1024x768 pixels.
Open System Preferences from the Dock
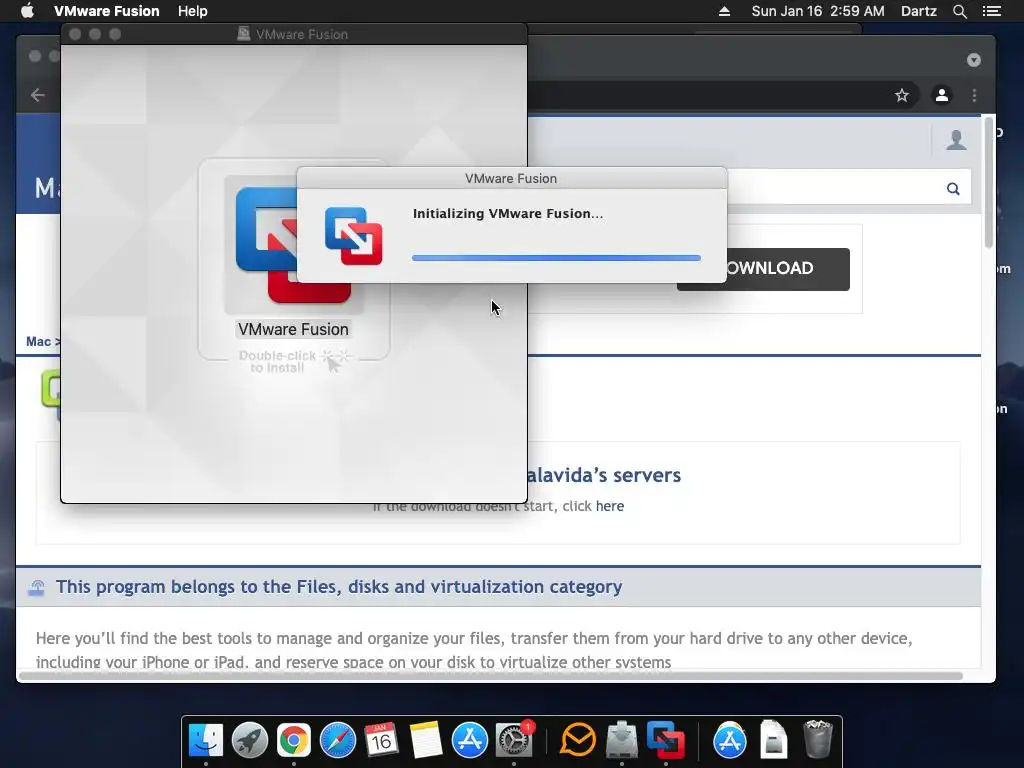coord(514,740)
